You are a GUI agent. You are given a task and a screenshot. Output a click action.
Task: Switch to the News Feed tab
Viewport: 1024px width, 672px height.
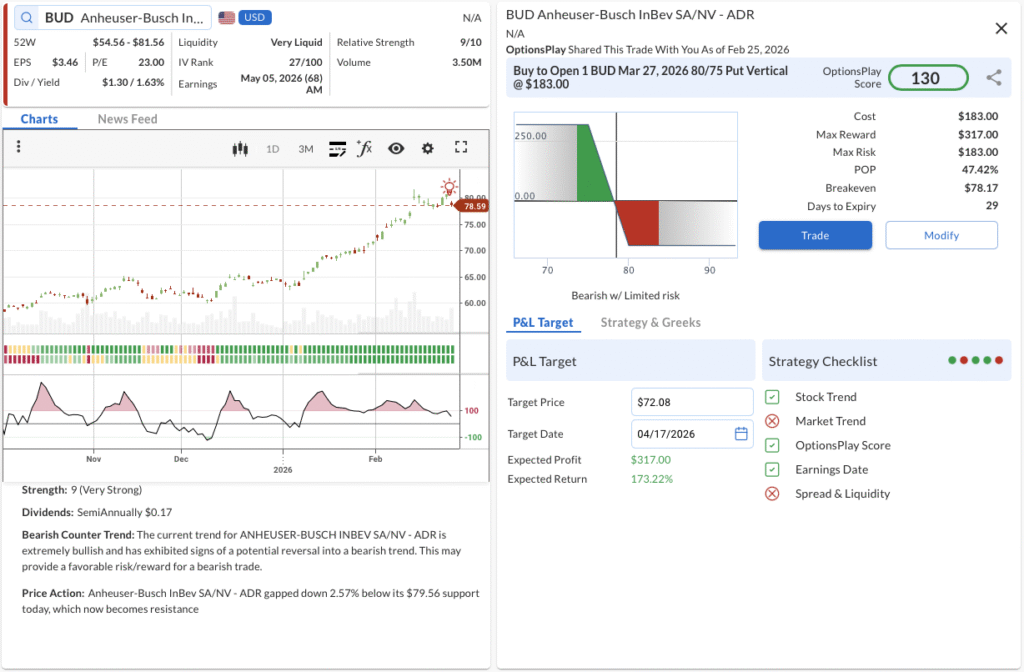click(x=127, y=119)
